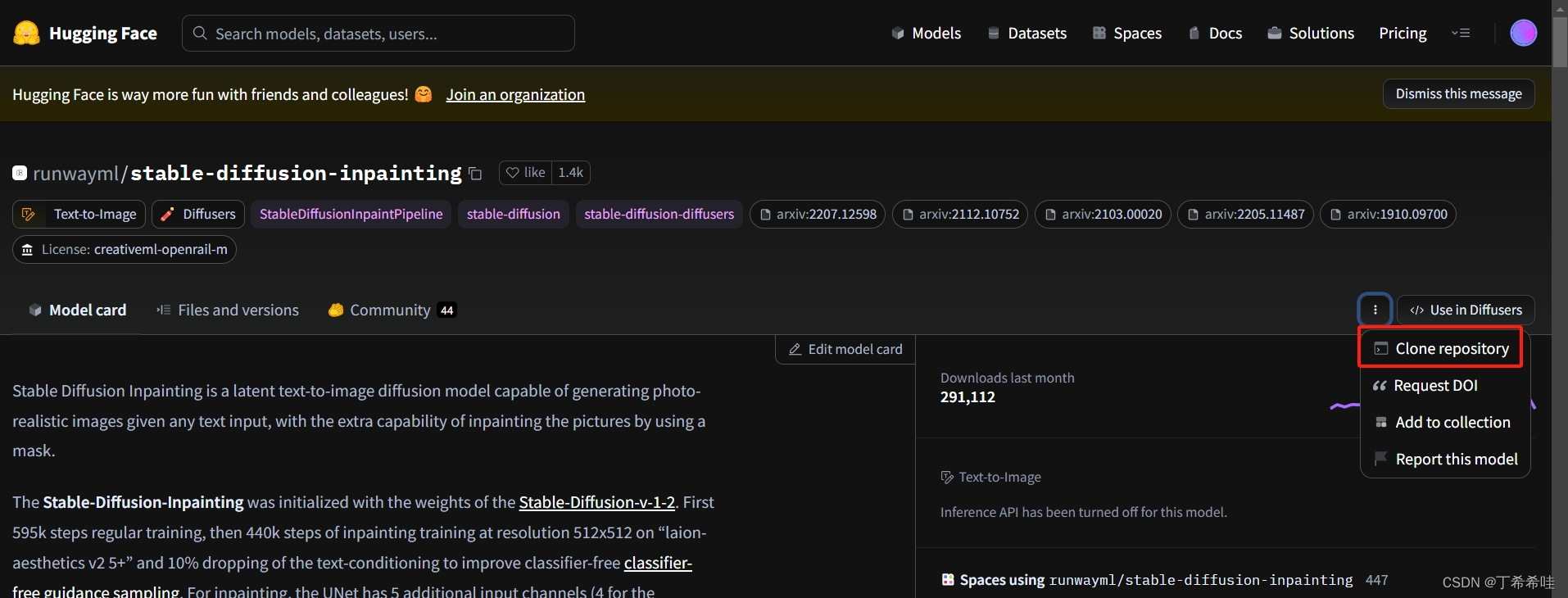Open the Stable-Diffusion-v-1-2 link

596,502
